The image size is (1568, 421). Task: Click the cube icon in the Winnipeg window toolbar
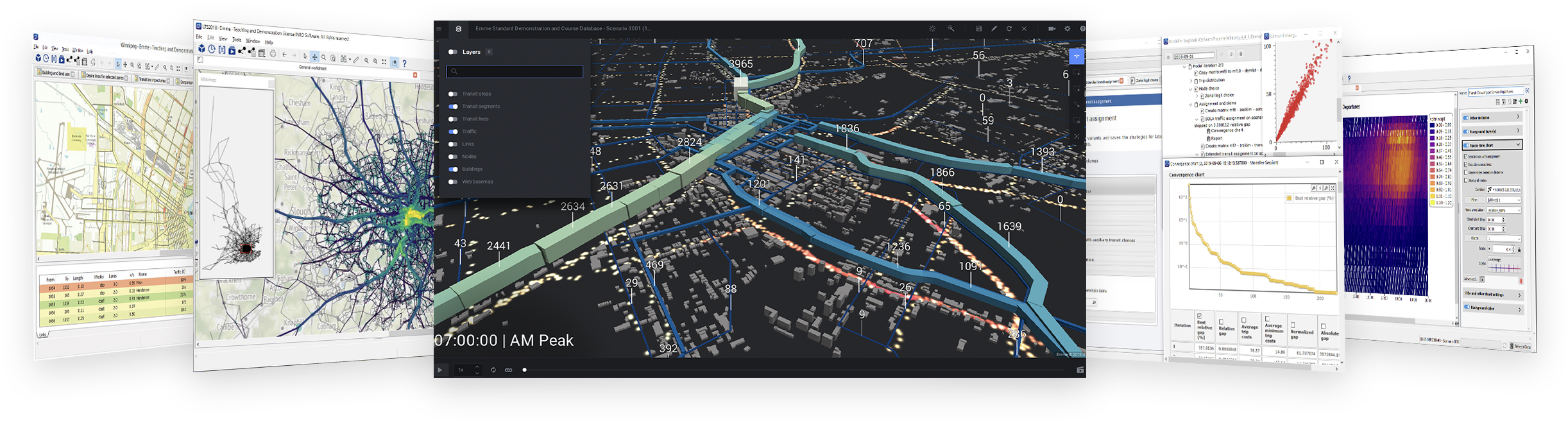38,58
